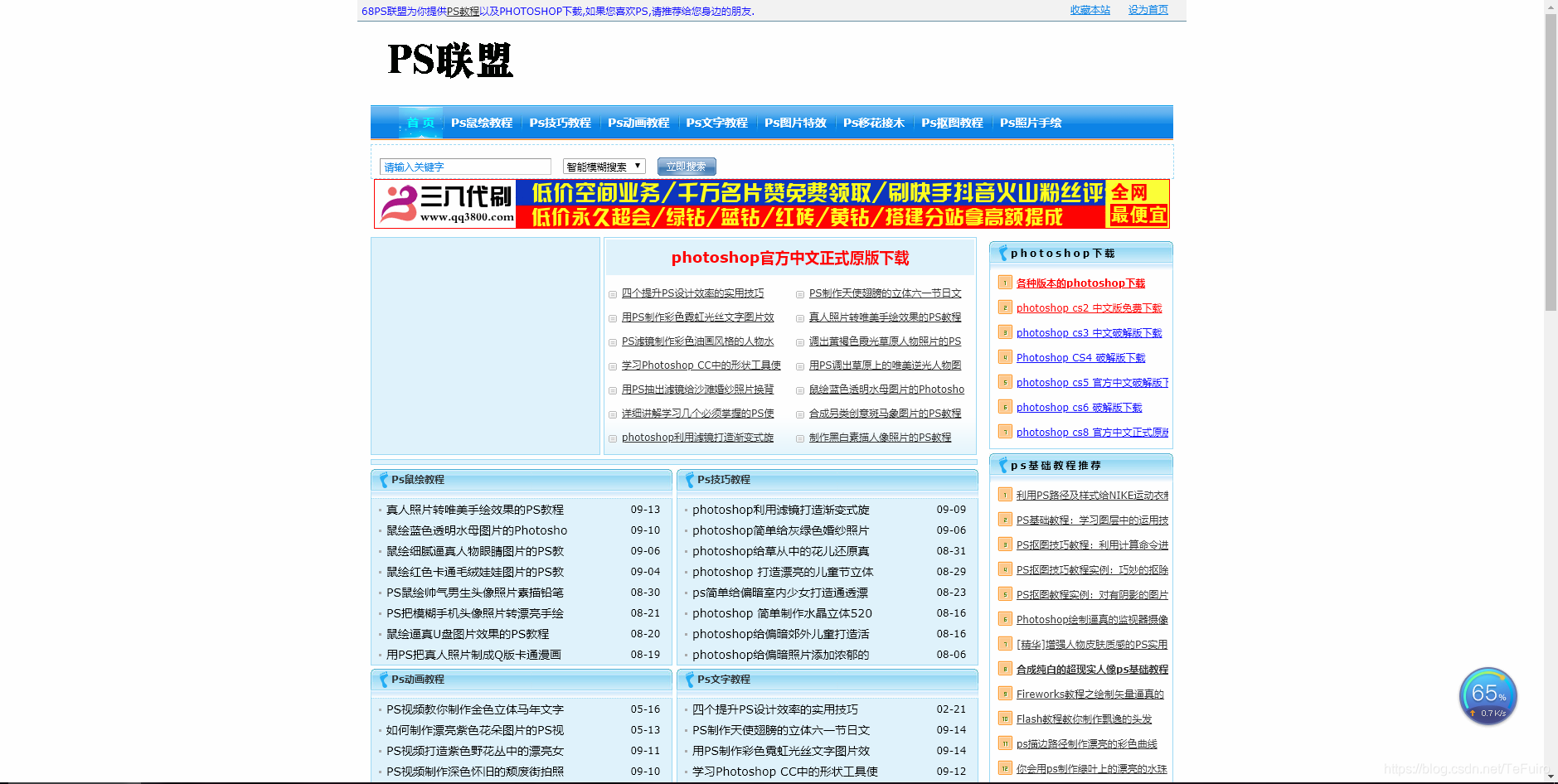
Task: Click the bullet icon before 四个提升PS设计效率的实用技巧
Action: 613,294
